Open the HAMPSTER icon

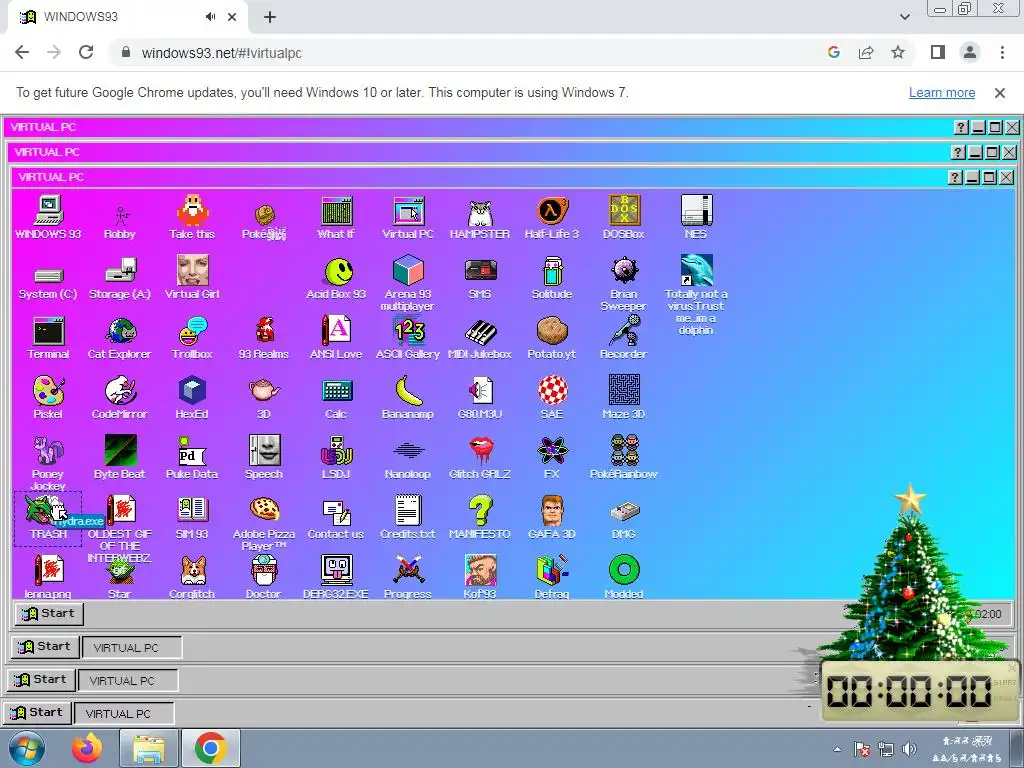(480, 217)
